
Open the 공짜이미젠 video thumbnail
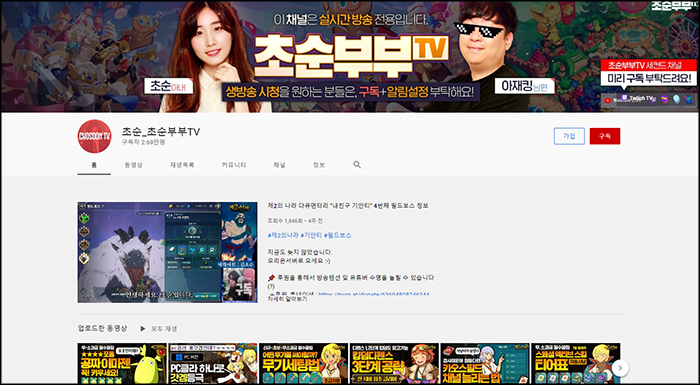(122, 363)
